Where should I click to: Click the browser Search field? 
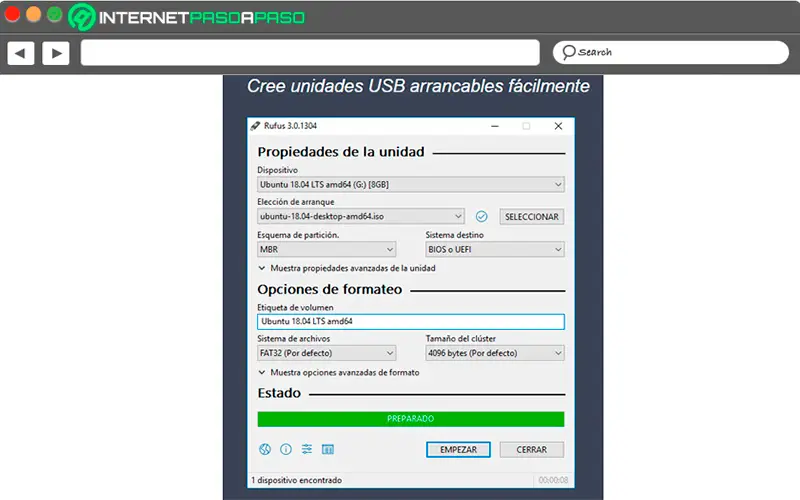point(671,53)
